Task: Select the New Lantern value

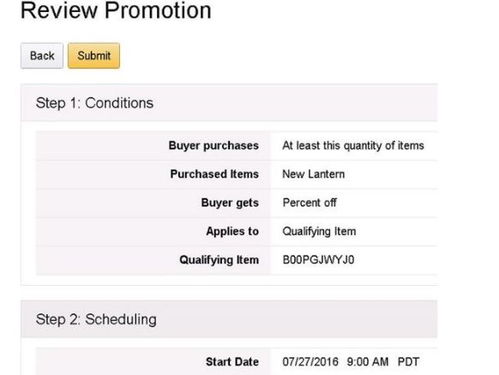Action: [313, 174]
